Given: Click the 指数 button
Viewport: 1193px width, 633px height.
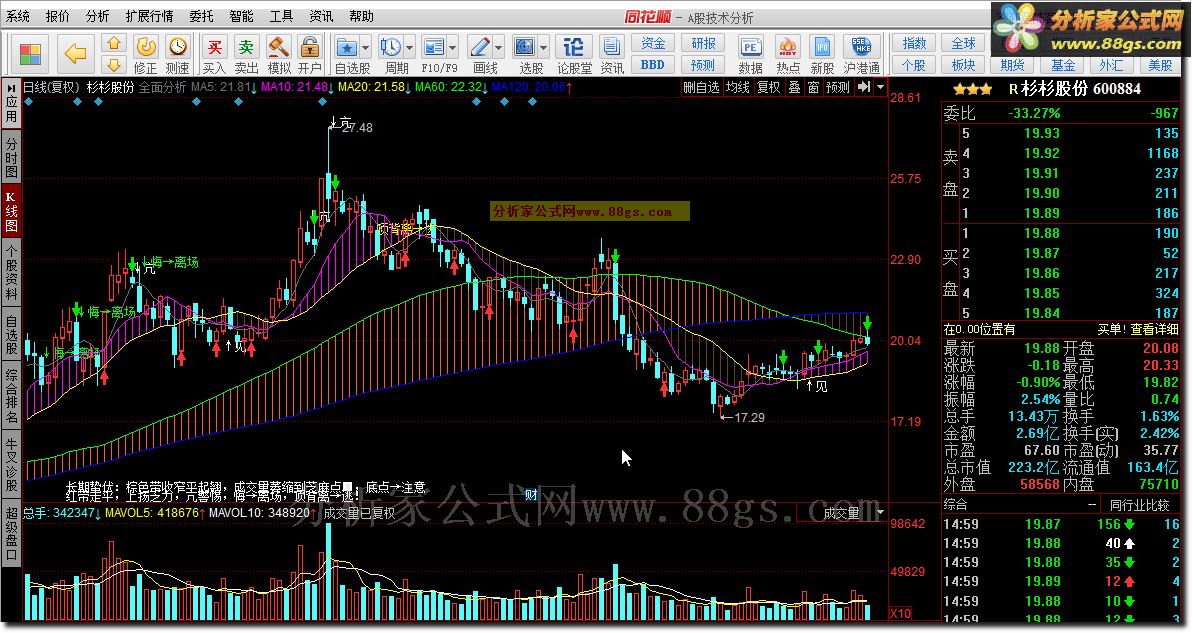Looking at the screenshot, I should pos(914,43).
